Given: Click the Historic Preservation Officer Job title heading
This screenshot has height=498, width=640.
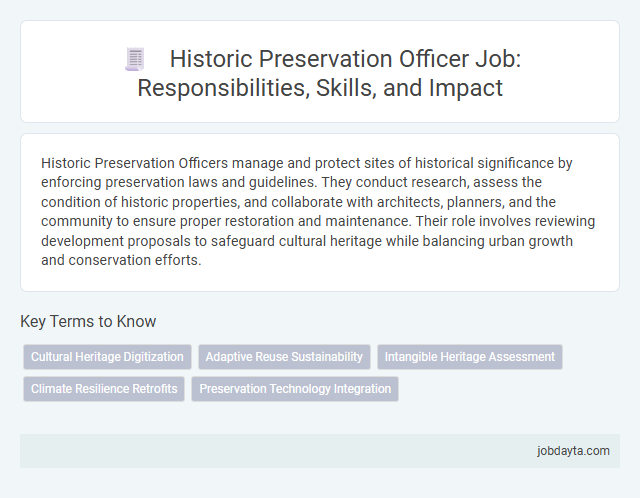Looking at the screenshot, I should 320,73.
